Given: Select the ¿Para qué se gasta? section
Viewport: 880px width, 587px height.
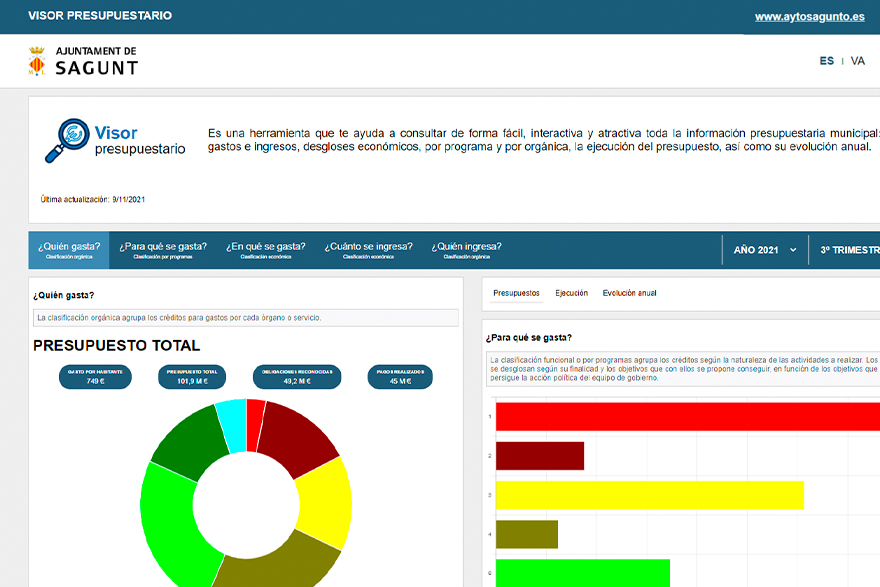Looking at the screenshot, I should click(164, 246).
